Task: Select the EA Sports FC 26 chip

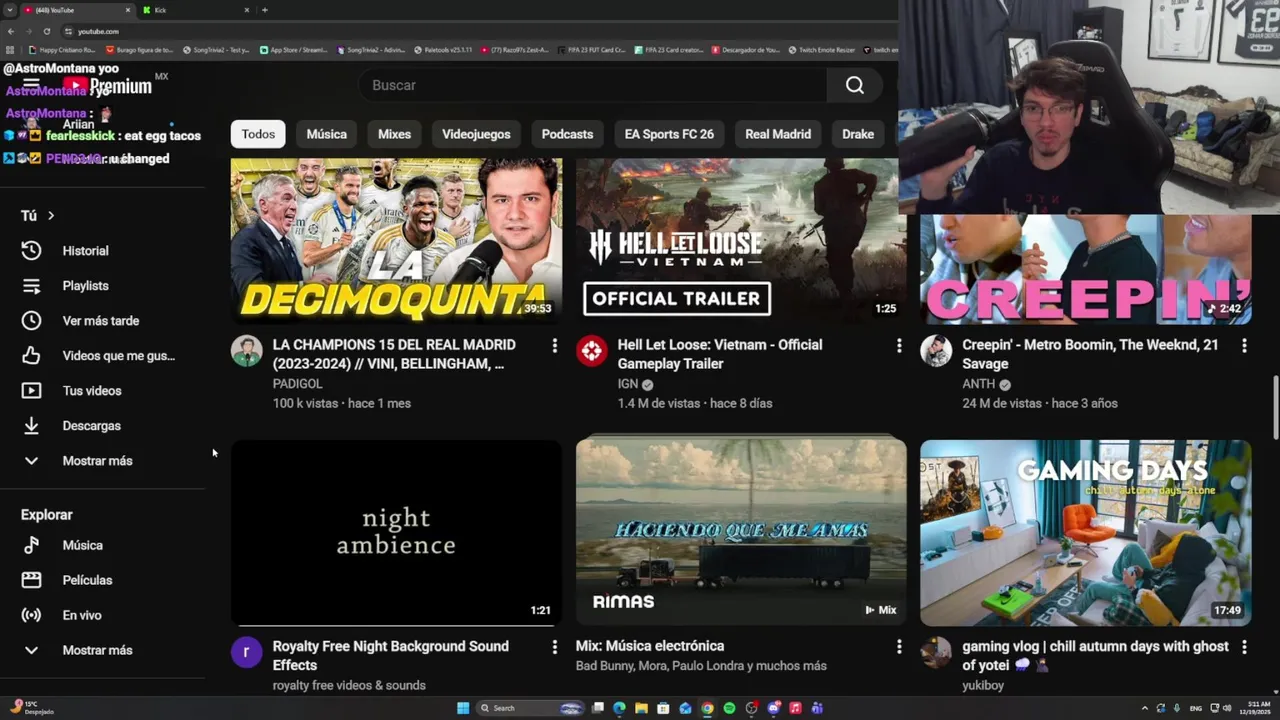Action: [669, 134]
